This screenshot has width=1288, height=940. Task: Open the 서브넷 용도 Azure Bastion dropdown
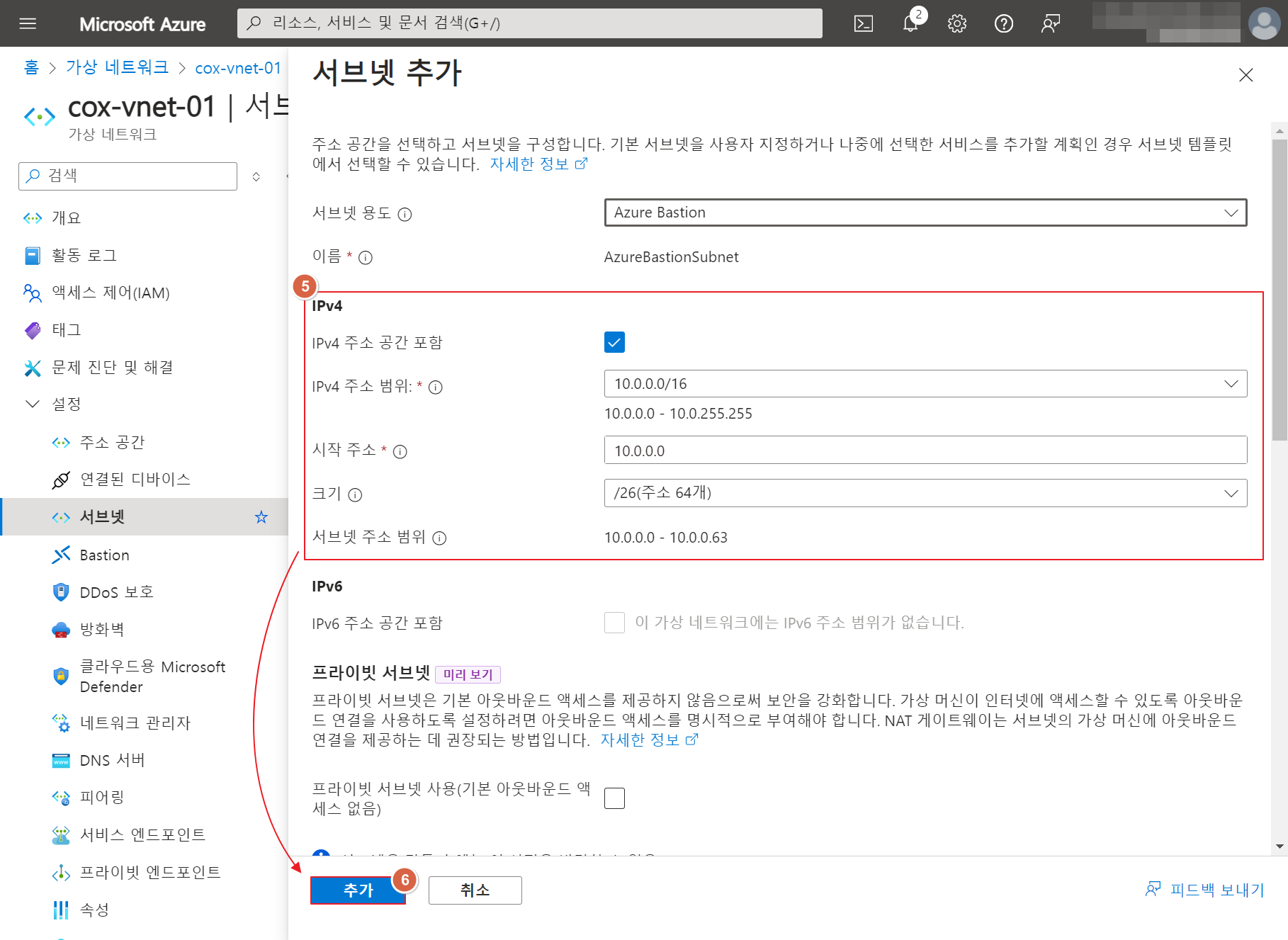tap(925, 213)
